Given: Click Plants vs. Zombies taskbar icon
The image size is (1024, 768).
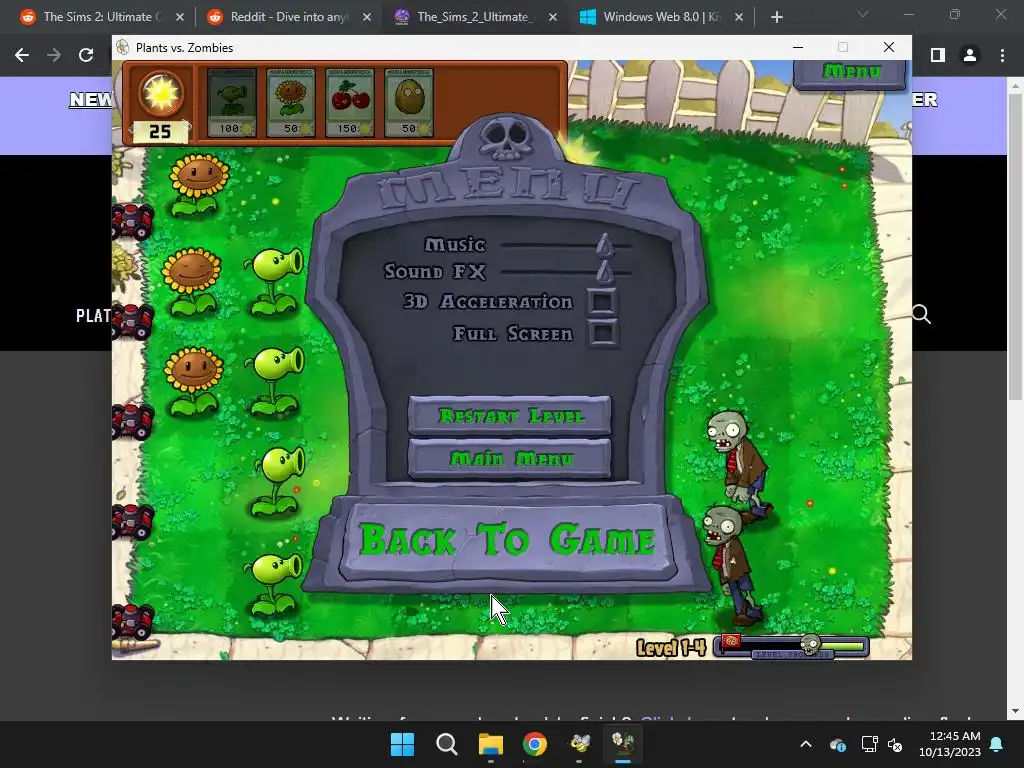Looking at the screenshot, I should (x=623, y=744).
